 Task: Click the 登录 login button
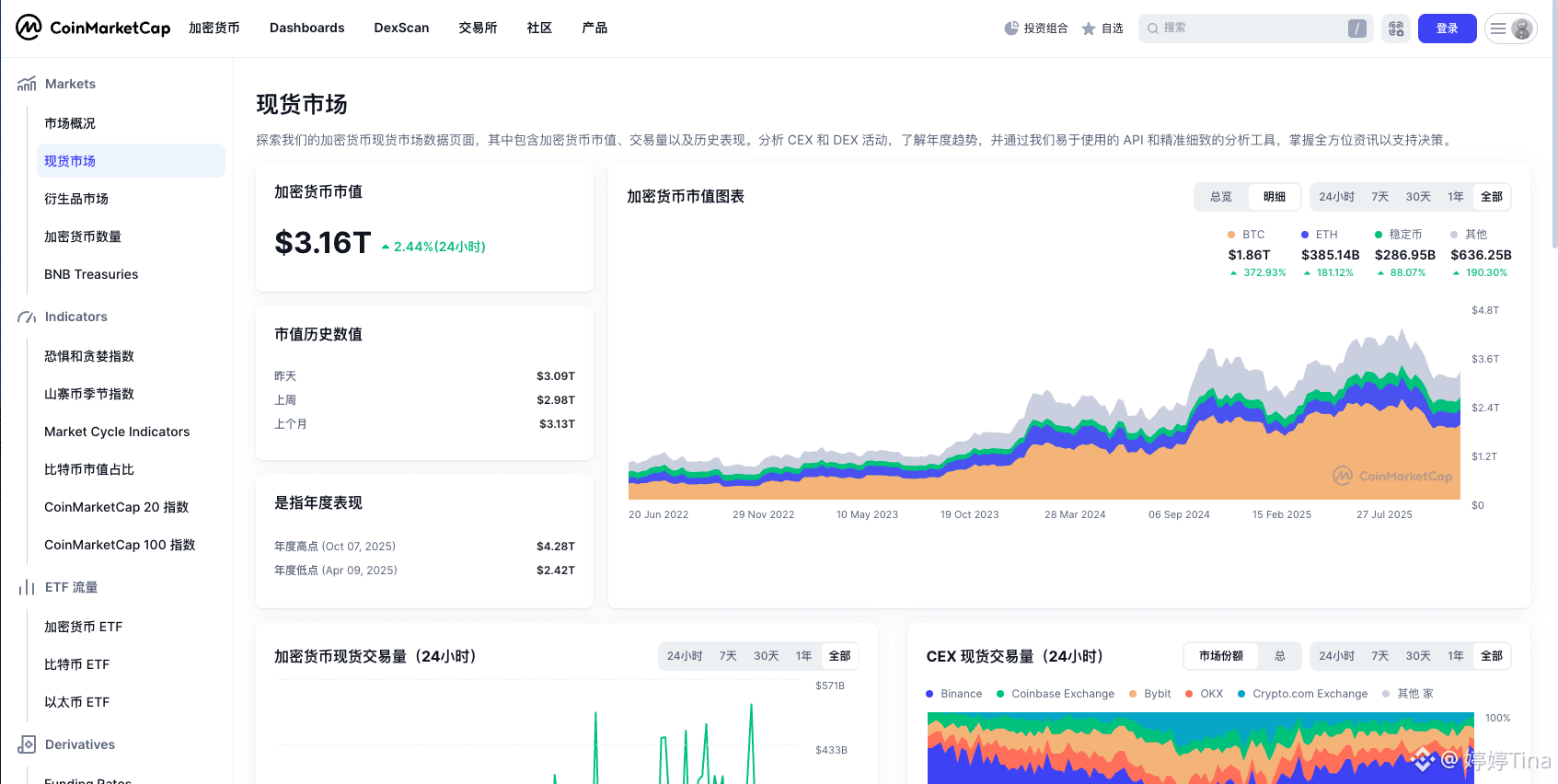click(x=1448, y=29)
